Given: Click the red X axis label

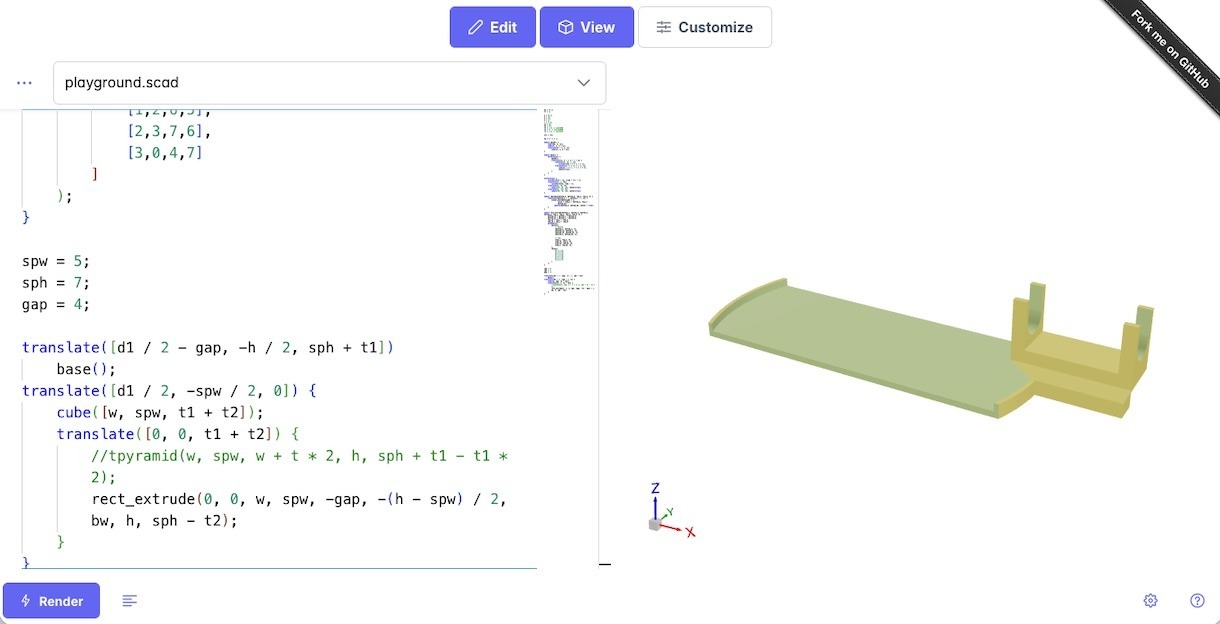Looking at the screenshot, I should (x=690, y=533).
